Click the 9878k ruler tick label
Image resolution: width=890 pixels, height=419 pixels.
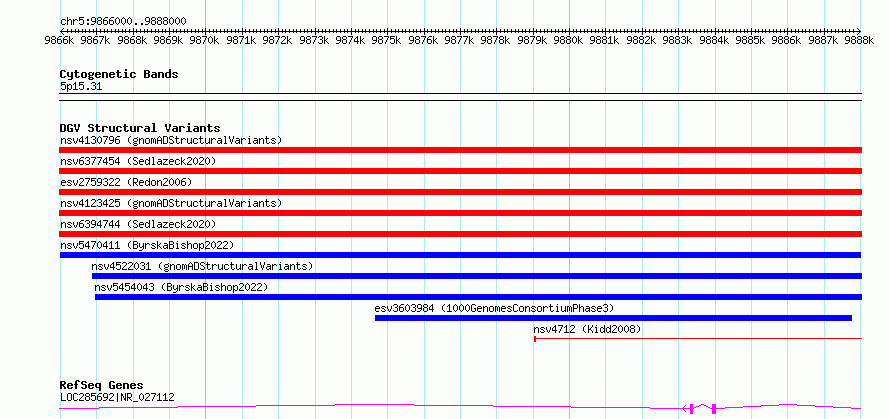[x=497, y=40]
